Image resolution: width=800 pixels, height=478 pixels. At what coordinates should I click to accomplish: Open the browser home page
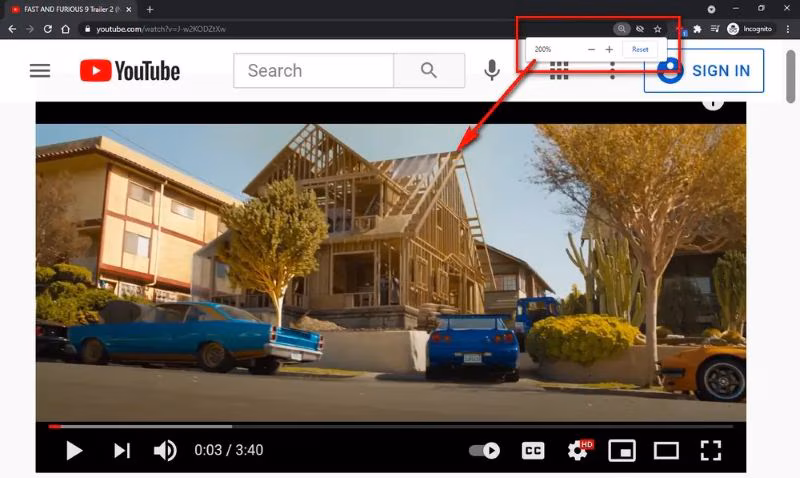click(65, 29)
